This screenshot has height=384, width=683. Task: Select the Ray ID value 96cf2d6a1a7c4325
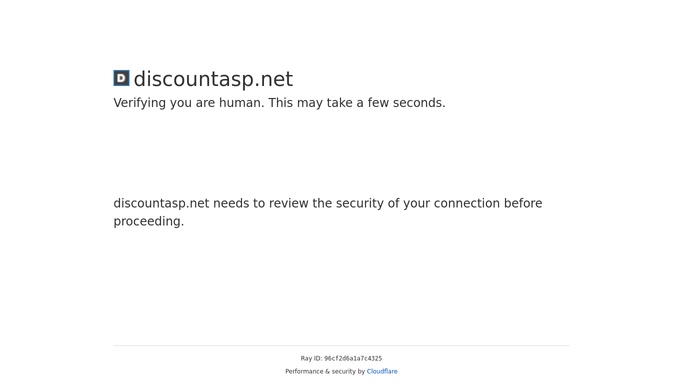pyautogui.click(x=353, y=358)
